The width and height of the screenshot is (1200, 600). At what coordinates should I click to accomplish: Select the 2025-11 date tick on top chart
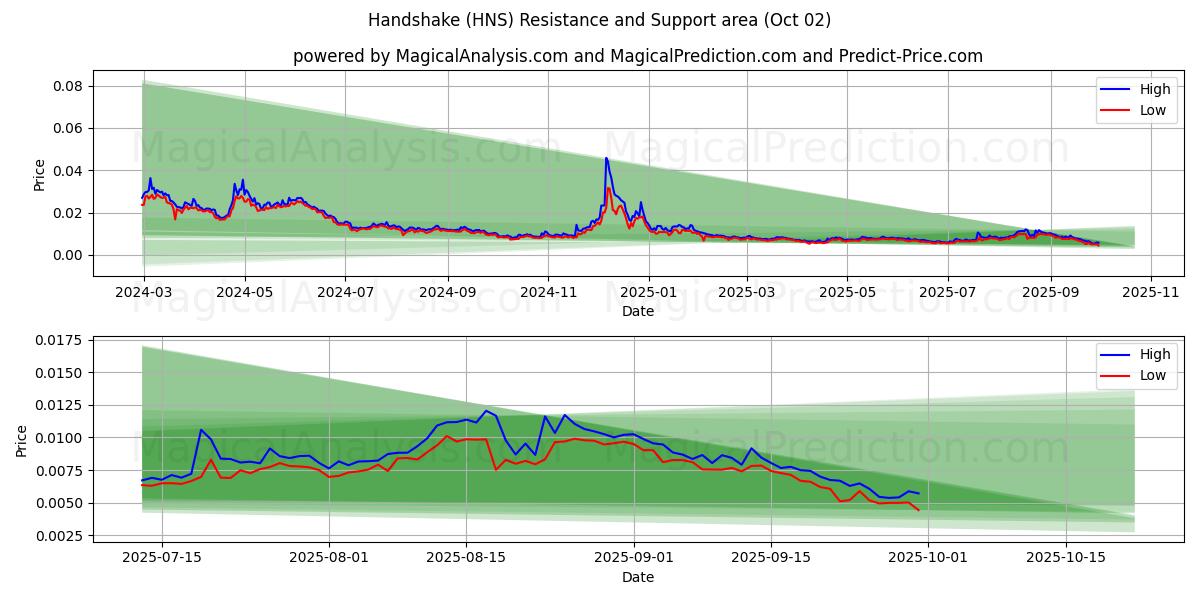point(1151,294)
